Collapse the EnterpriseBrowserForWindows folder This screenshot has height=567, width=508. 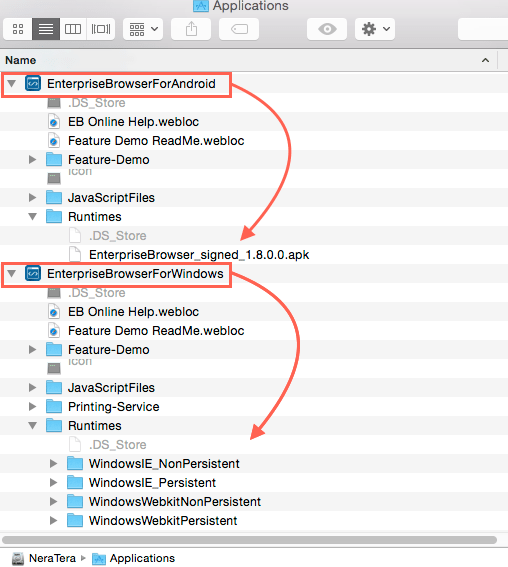pyautogui.click(x=12, y=274)
